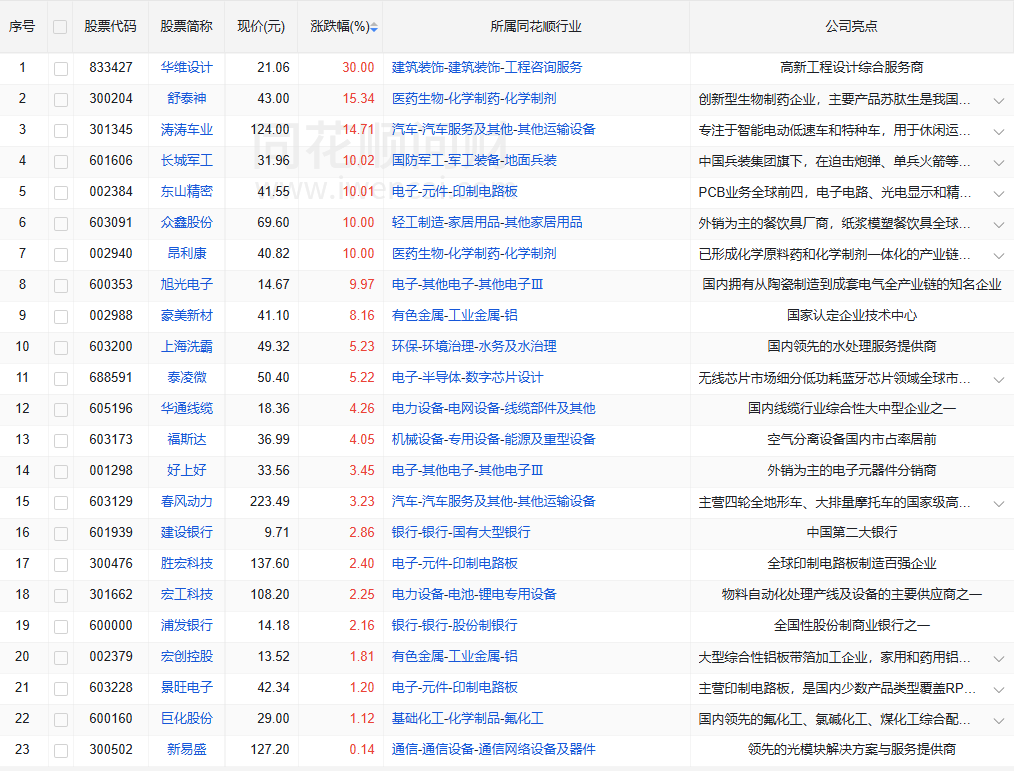Screen dimensions: 1014x771
Task: Open industry link 银行-银行-国有大型银行
Action: [461, 532]
